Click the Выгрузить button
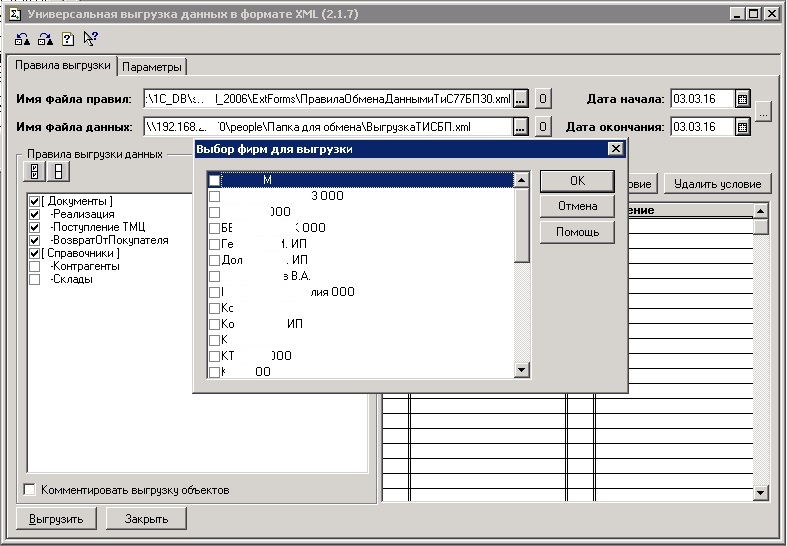This screenshot has width=787, height=546. click(x=56, y=518)
